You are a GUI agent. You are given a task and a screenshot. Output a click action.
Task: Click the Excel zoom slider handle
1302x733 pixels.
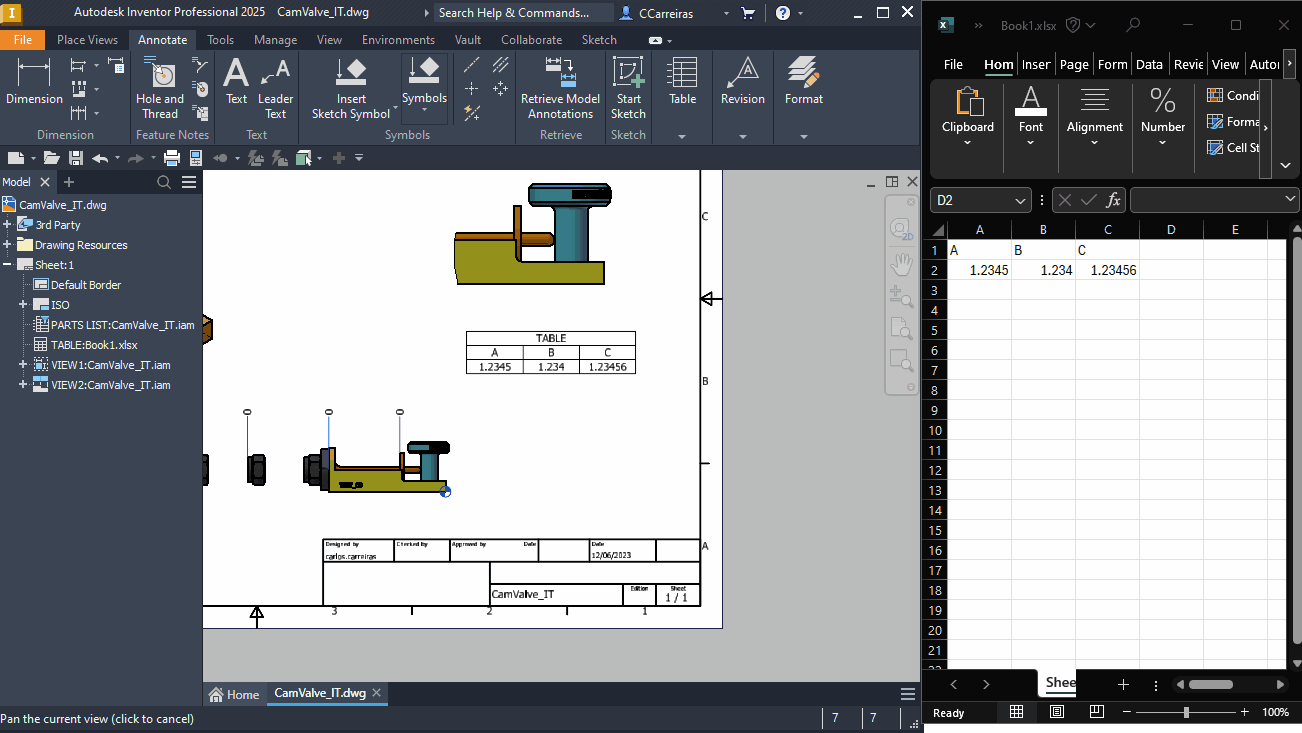point(1186,712)
